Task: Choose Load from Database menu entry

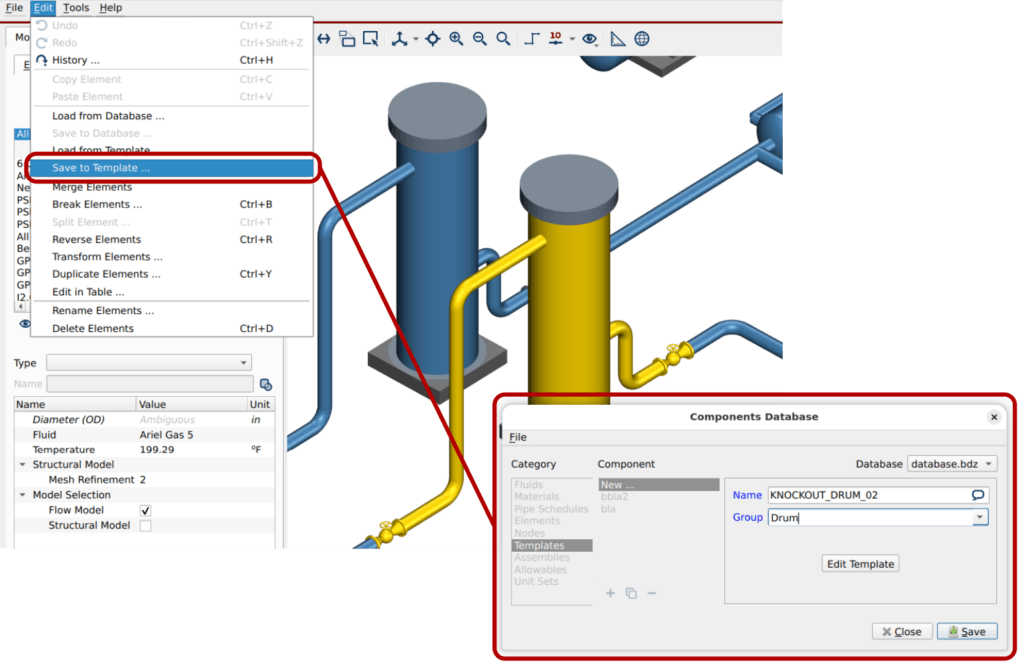Action: click(x=172, y=116)
